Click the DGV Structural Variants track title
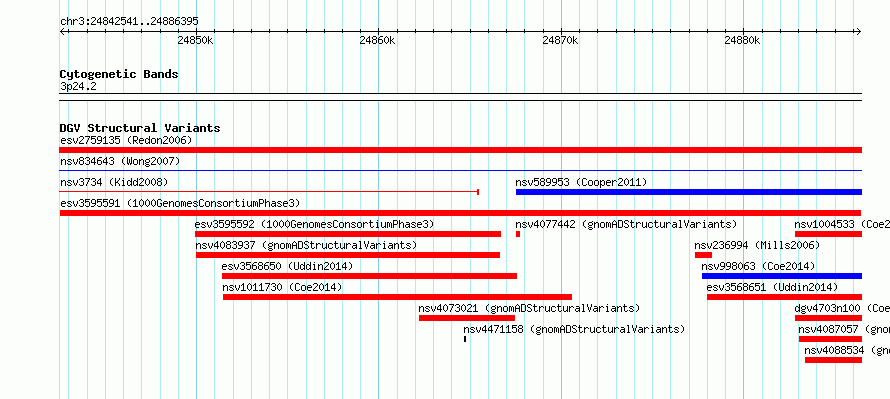 140,128
